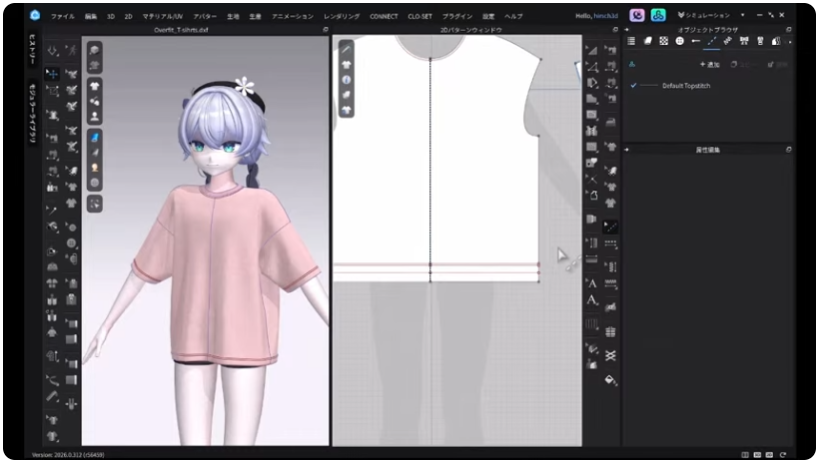
Task: Open the 3D menu
Action: point(111,17)
